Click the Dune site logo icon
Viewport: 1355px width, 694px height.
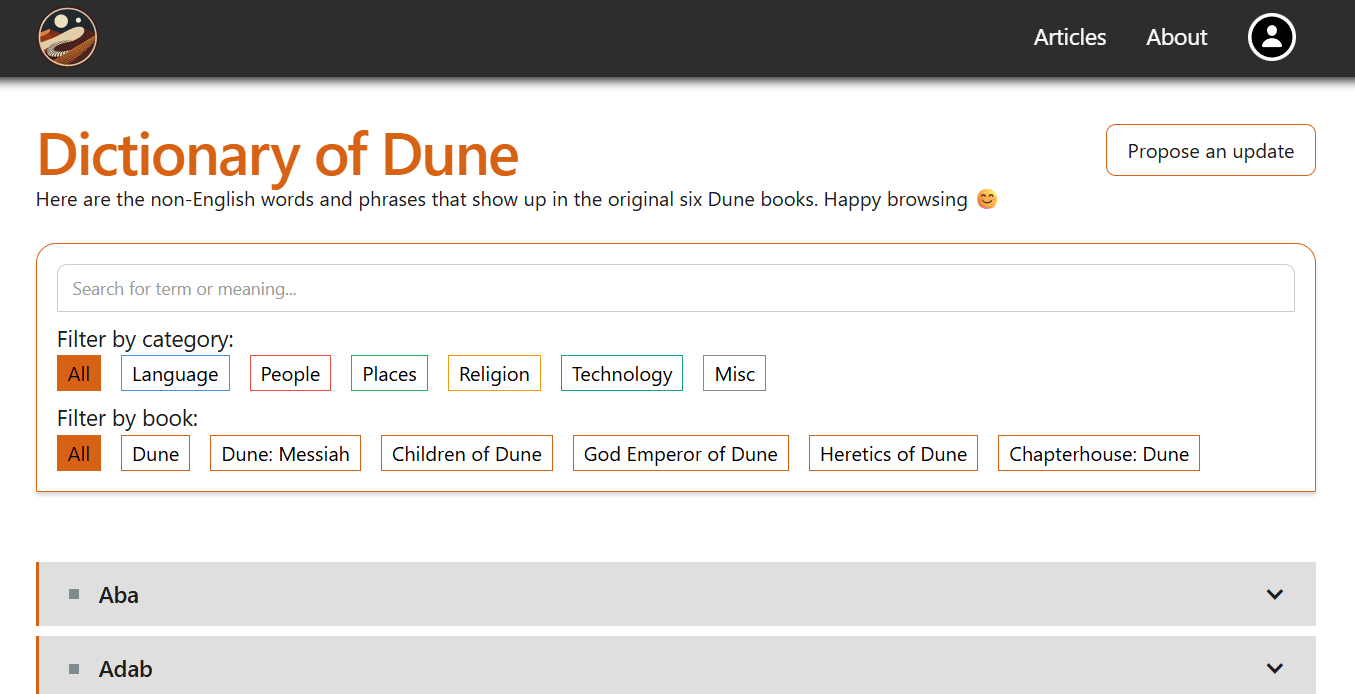click(x=68, y=37)
